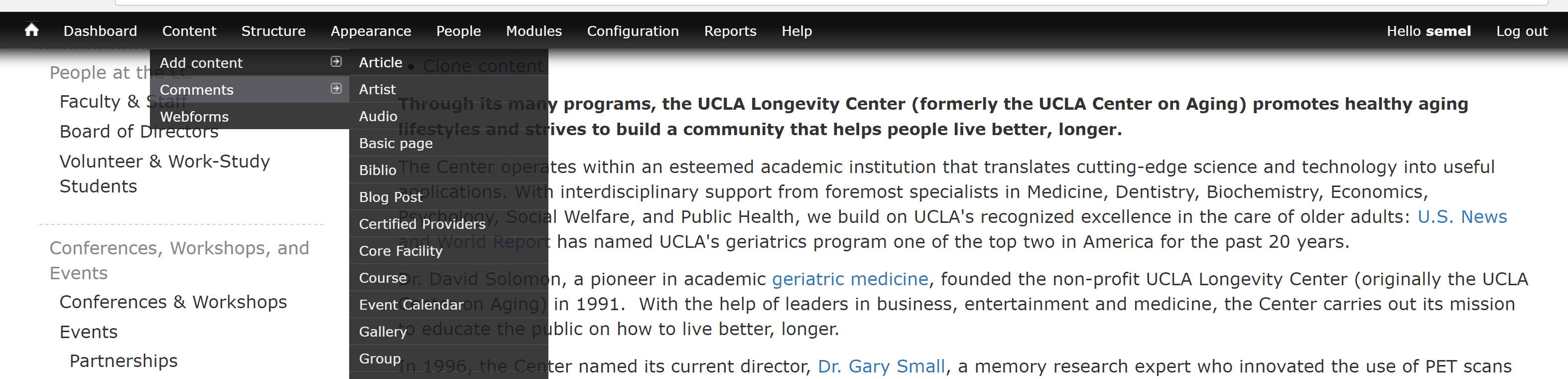1568x379 pixels.
Task: Open the Content menu
Action: click(x=189, y=31)
